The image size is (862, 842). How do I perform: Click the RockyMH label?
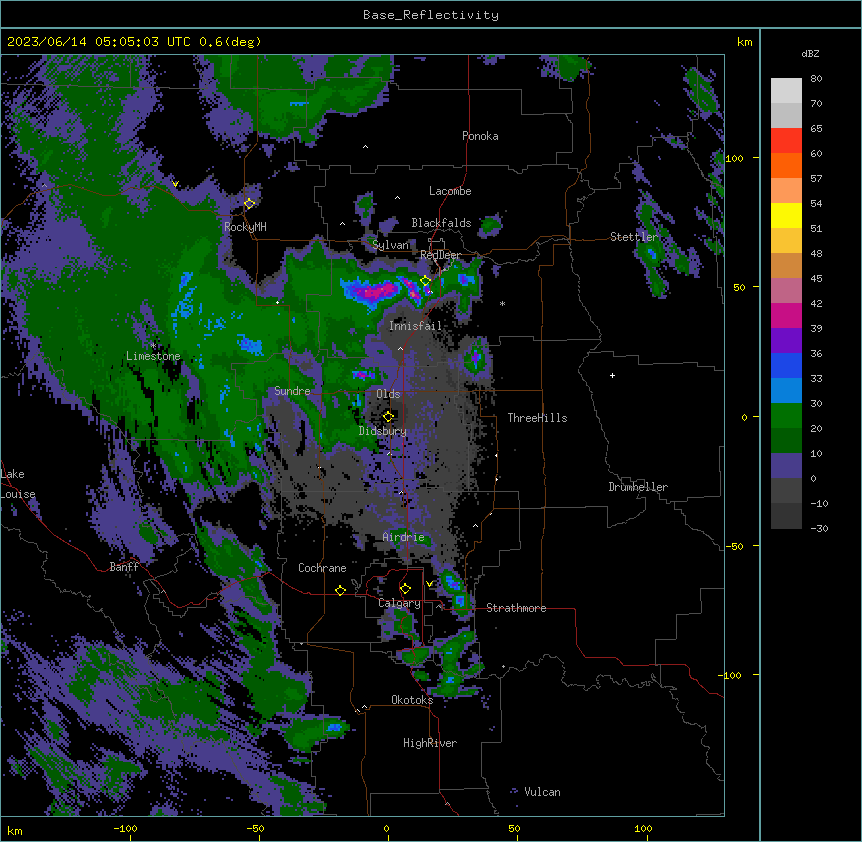pos(245,226)
